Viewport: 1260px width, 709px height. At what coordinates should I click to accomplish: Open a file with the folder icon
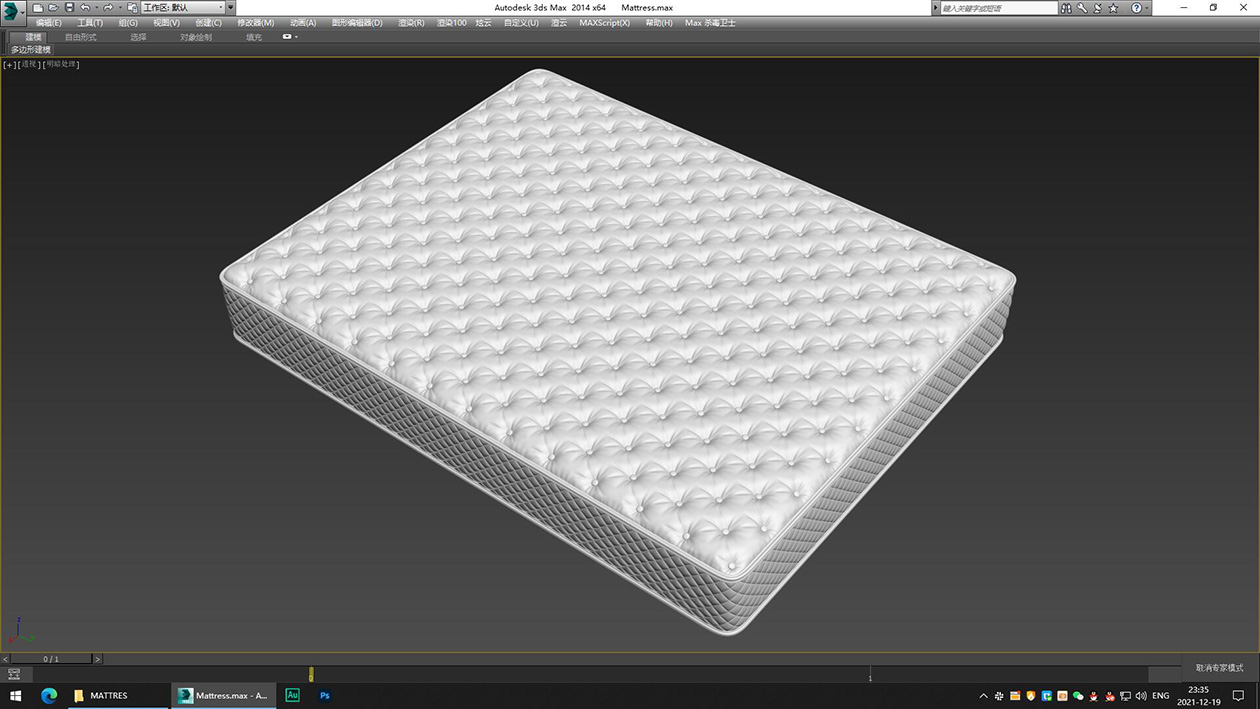[54, 7]
